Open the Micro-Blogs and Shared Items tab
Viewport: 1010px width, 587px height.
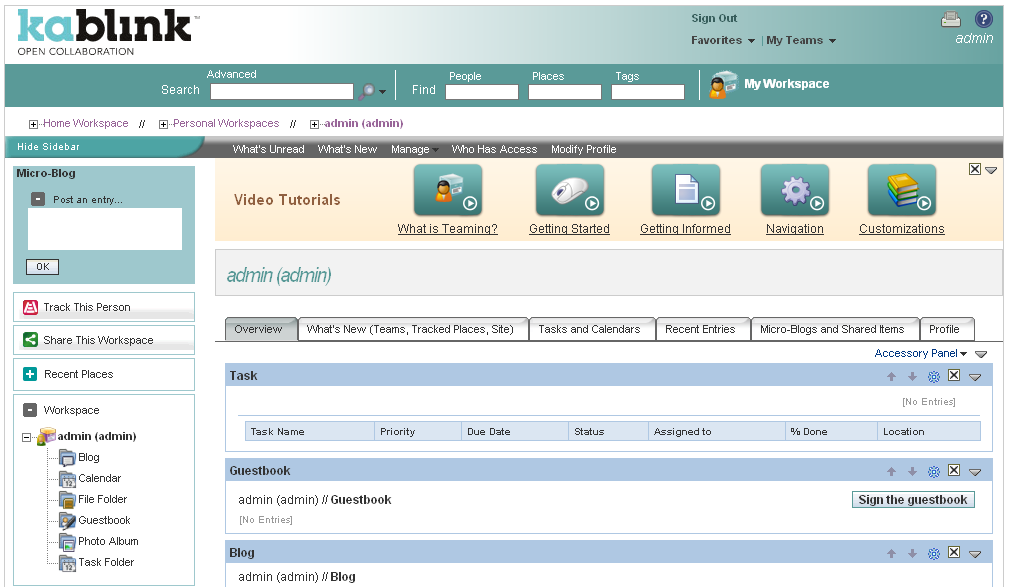point(834,329)
